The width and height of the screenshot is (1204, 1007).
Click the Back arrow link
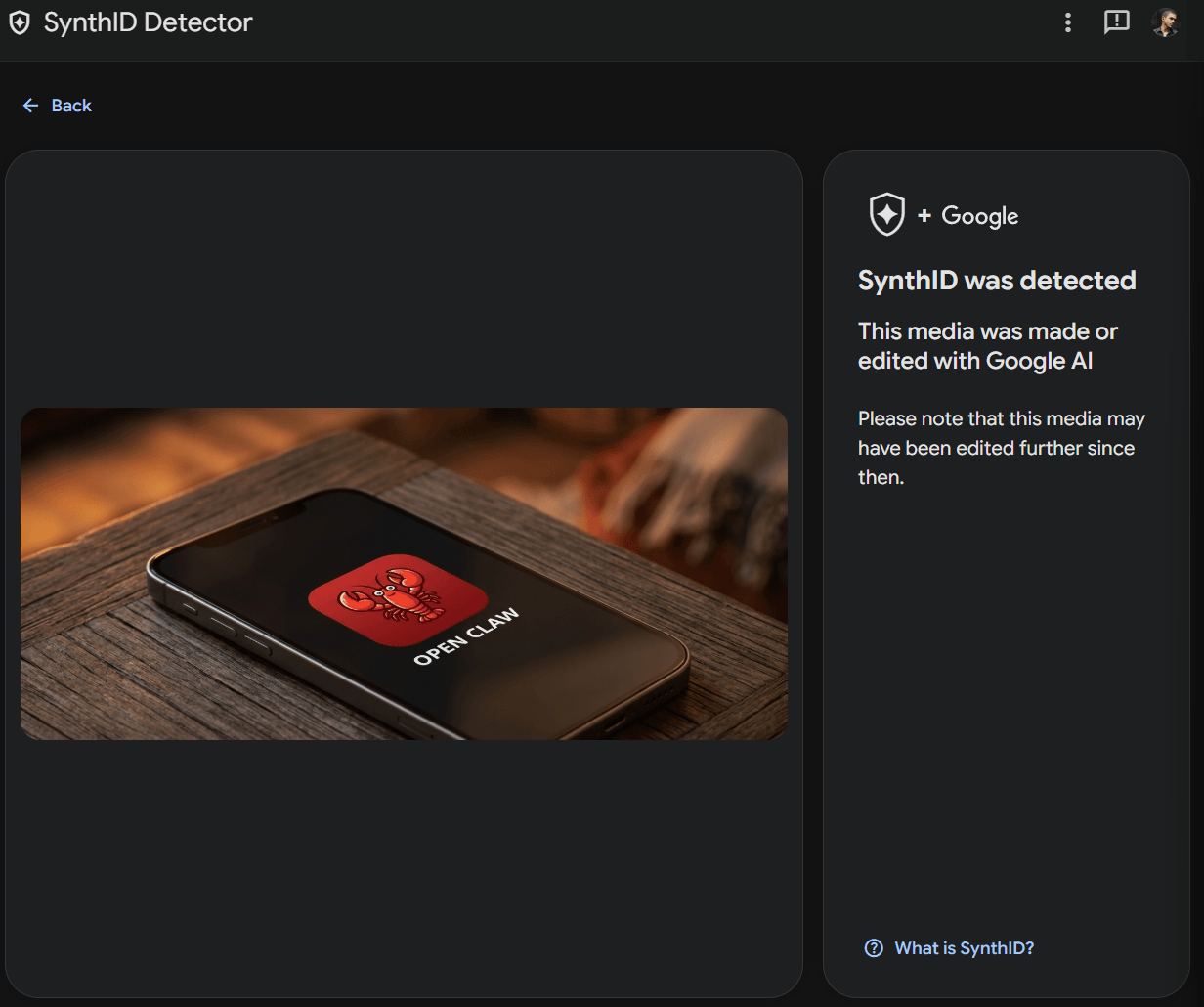click(58, 106)
